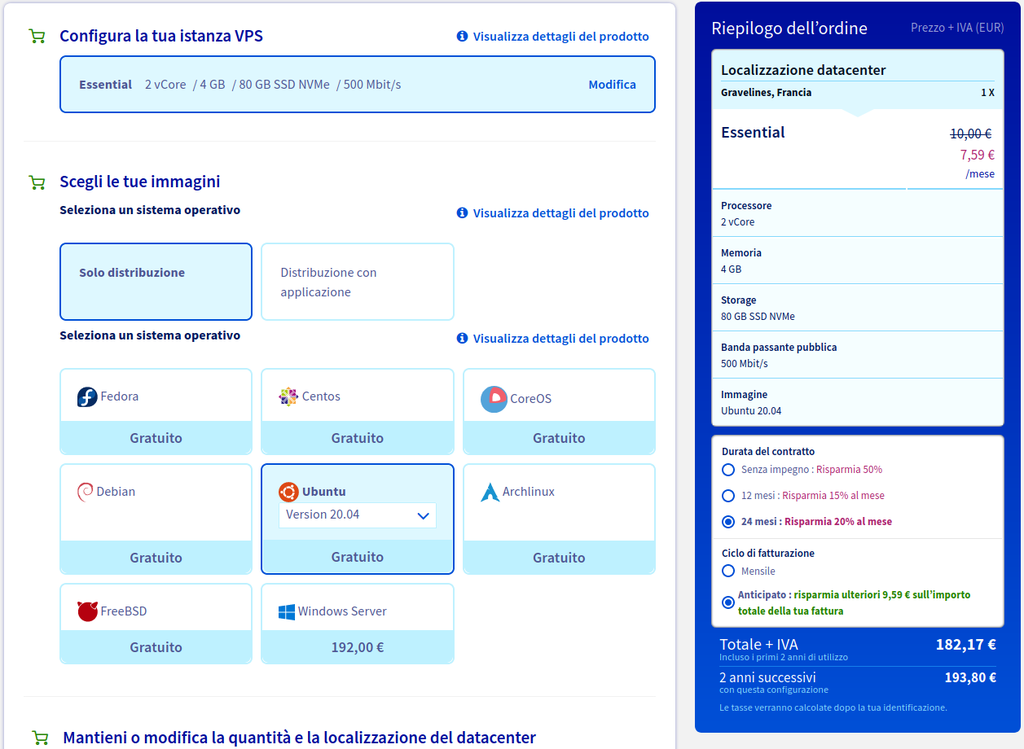Pick the Debian swirl icon
The width and height of the screenshot is (1024, 749).
[x=85, y=492]
